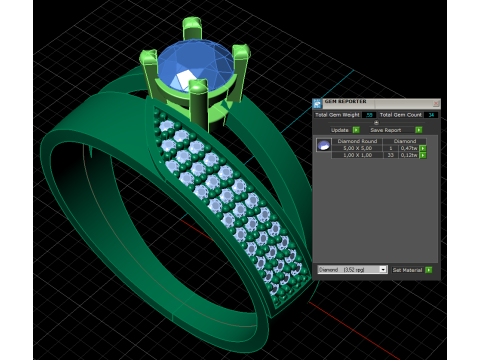This screenshot has width=480, height=360.
Task: Click the quantity cell showing 1
Action: pos(391,148)
